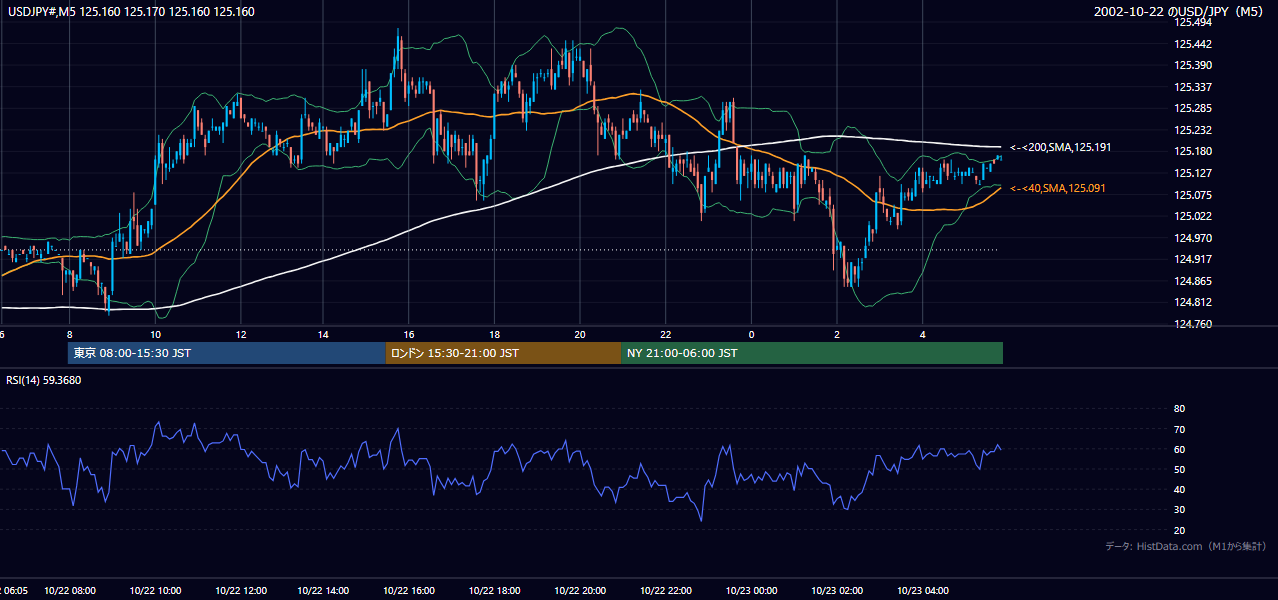The height and width of the screenshot is (600, 1278).
Task: Click price level 125.390 on axis
Action: click(1192, 65)
